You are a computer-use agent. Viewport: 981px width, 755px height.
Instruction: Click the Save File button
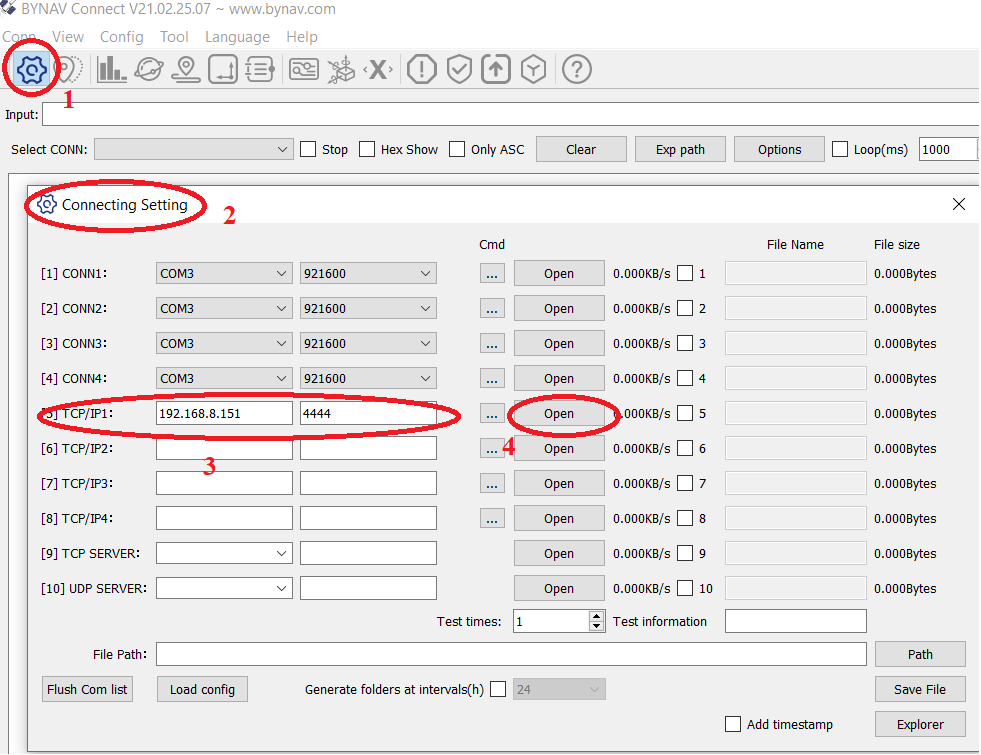(920, 689)
